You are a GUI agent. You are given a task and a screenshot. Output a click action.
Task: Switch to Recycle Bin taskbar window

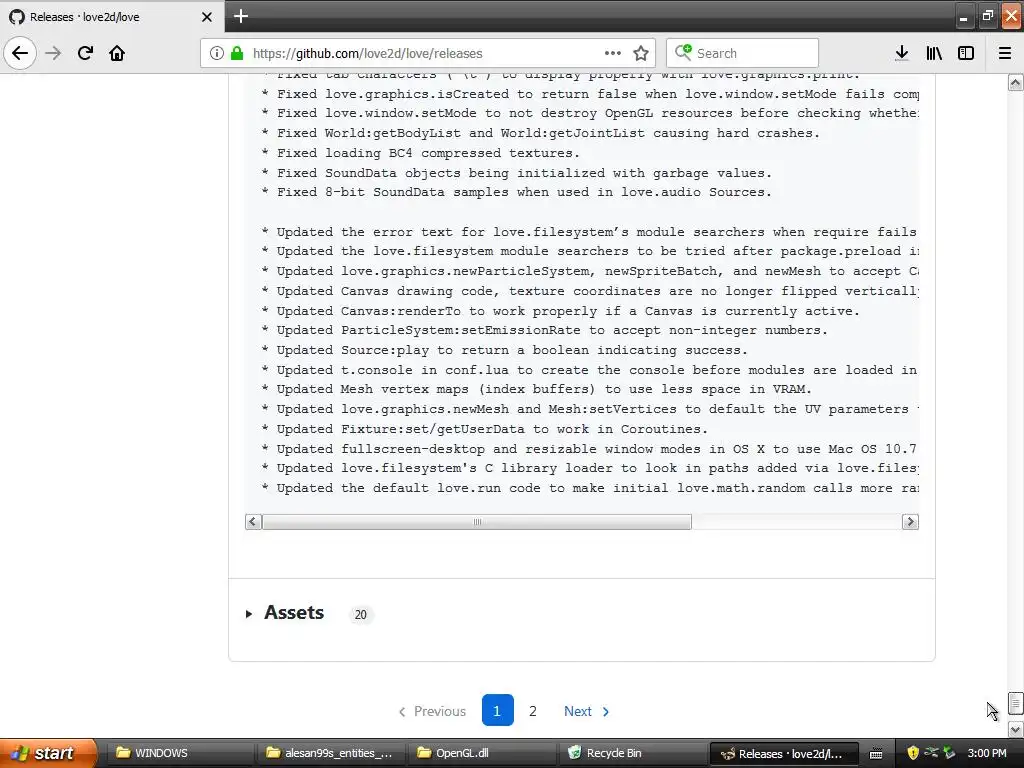coord(633,753)
